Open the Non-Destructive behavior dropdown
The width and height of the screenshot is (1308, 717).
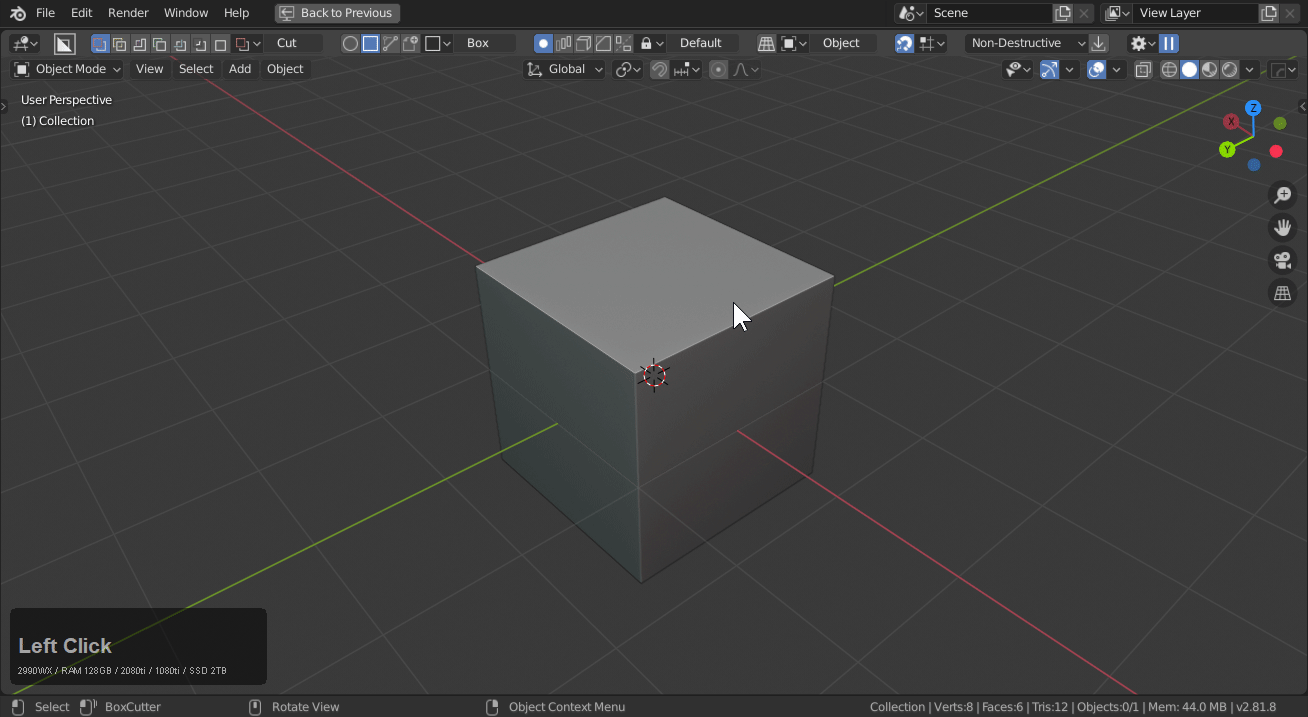pos(1027,43)
